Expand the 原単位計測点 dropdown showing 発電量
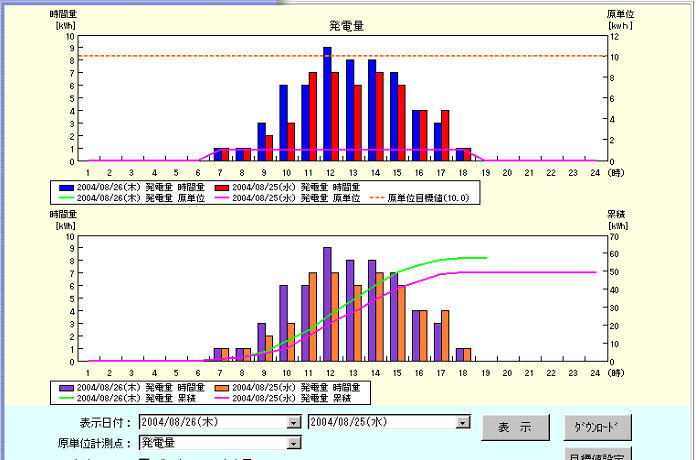The width and height of the screenshot is (696, 460). 293,443
